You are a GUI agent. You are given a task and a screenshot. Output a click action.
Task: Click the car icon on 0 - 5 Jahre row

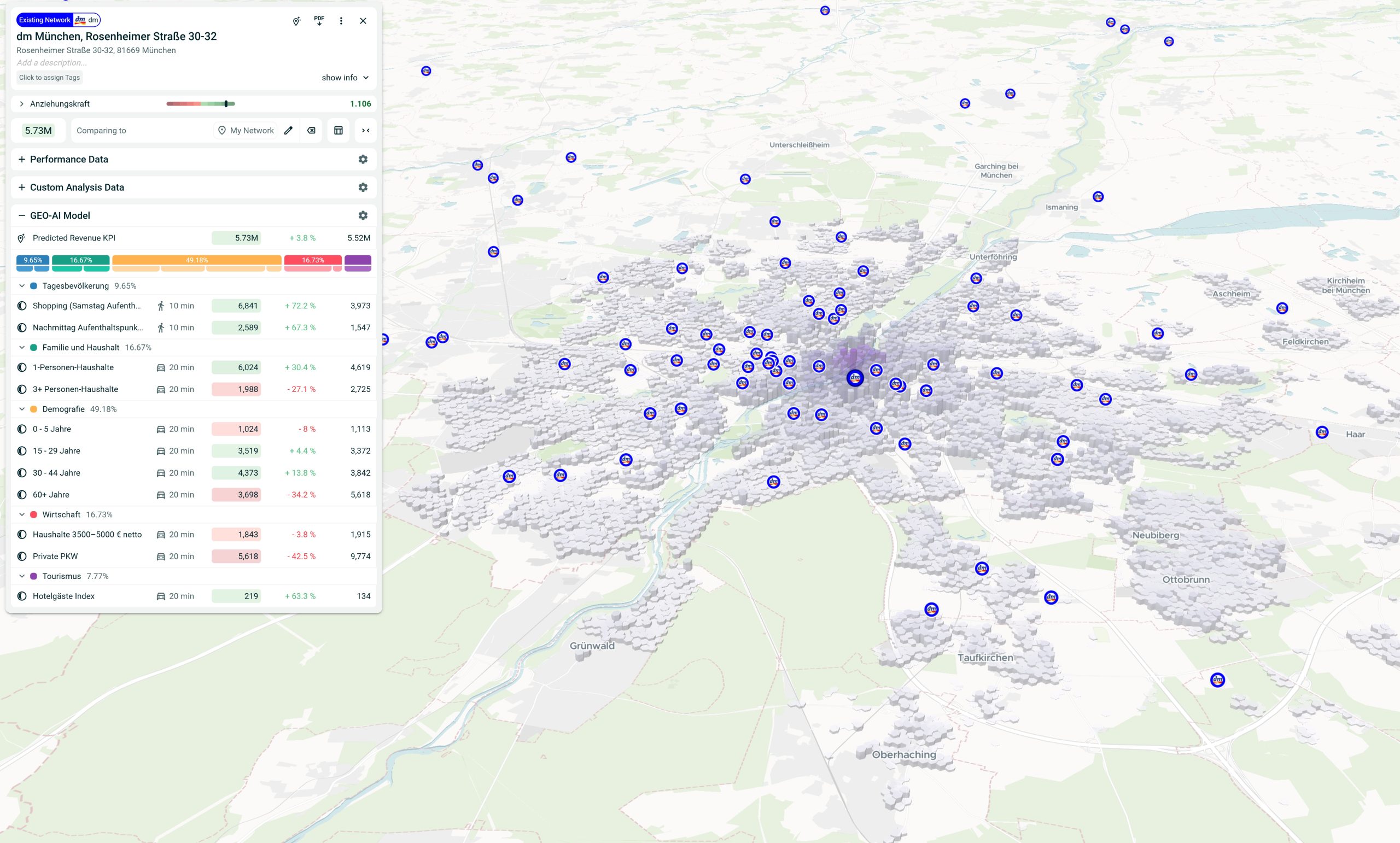point(161,430)
